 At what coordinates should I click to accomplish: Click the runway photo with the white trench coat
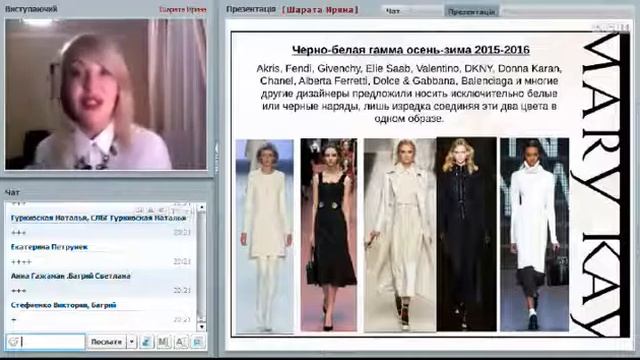[x=400, y=235]
